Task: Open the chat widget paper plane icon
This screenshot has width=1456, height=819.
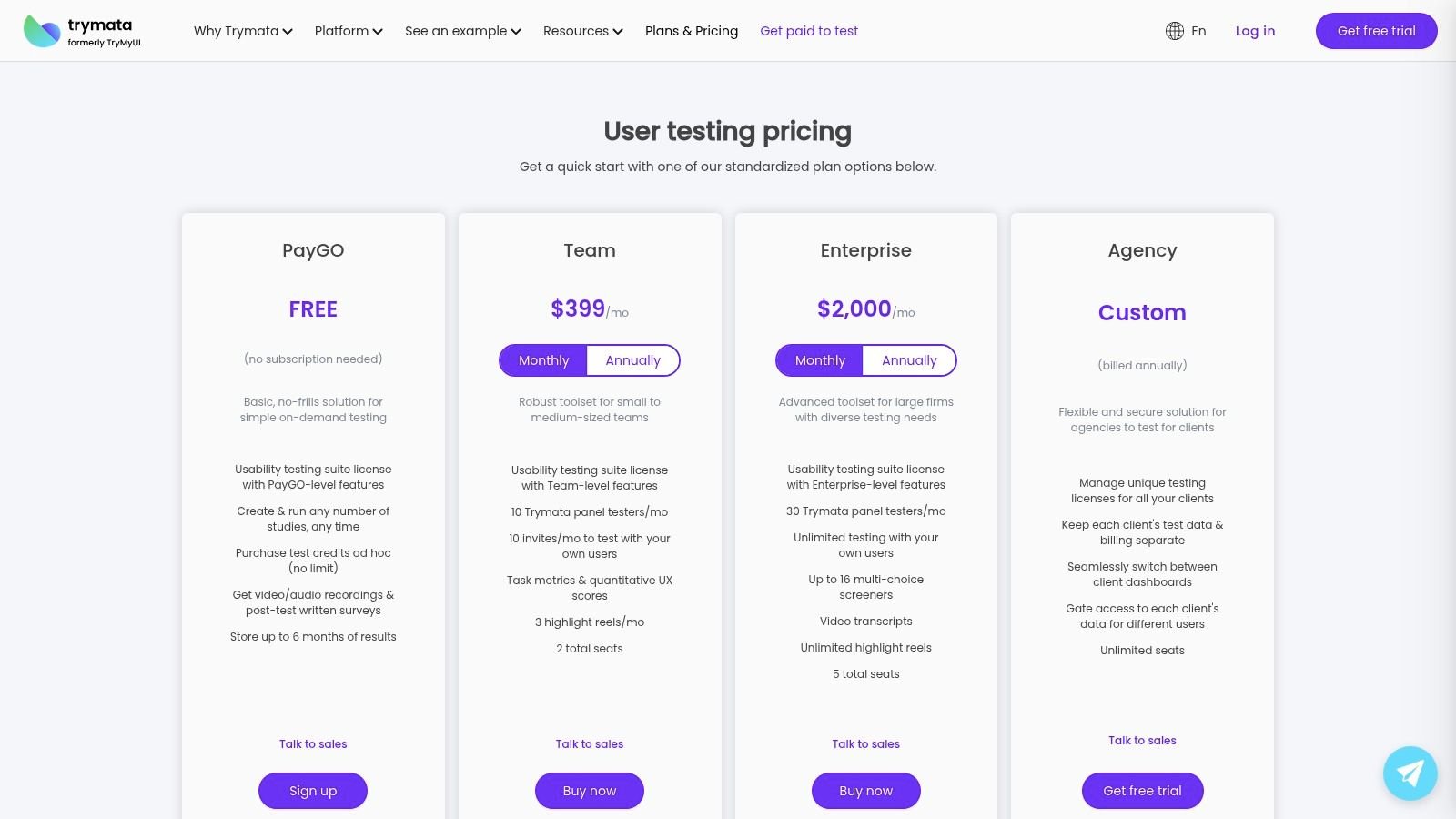Action: (x=1410, y=773)
